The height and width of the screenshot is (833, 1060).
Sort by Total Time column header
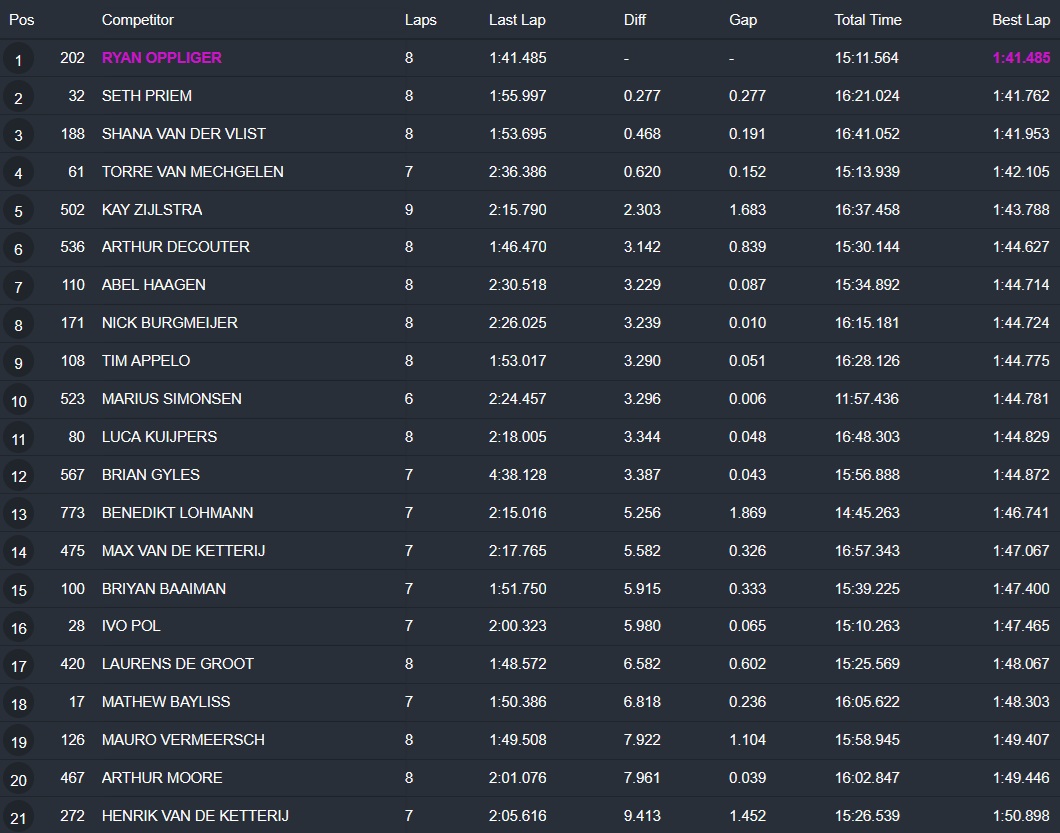867,20
